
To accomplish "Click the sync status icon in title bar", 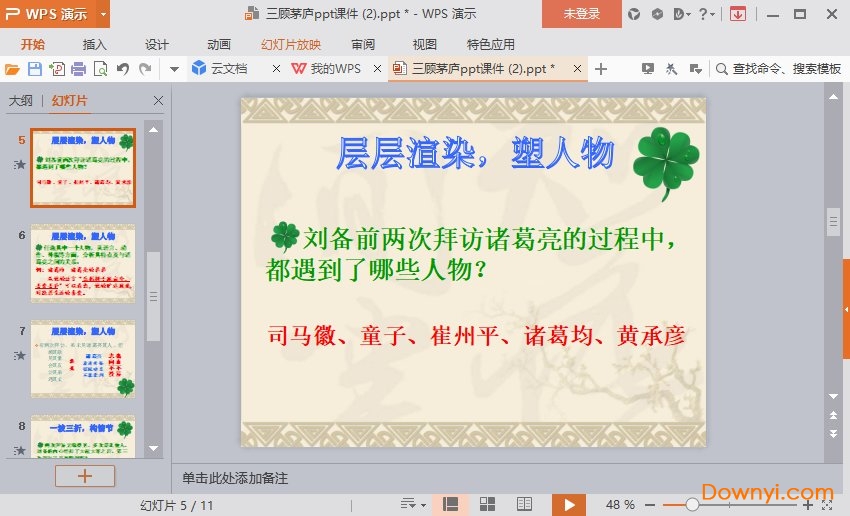I will tap(634, 14).
